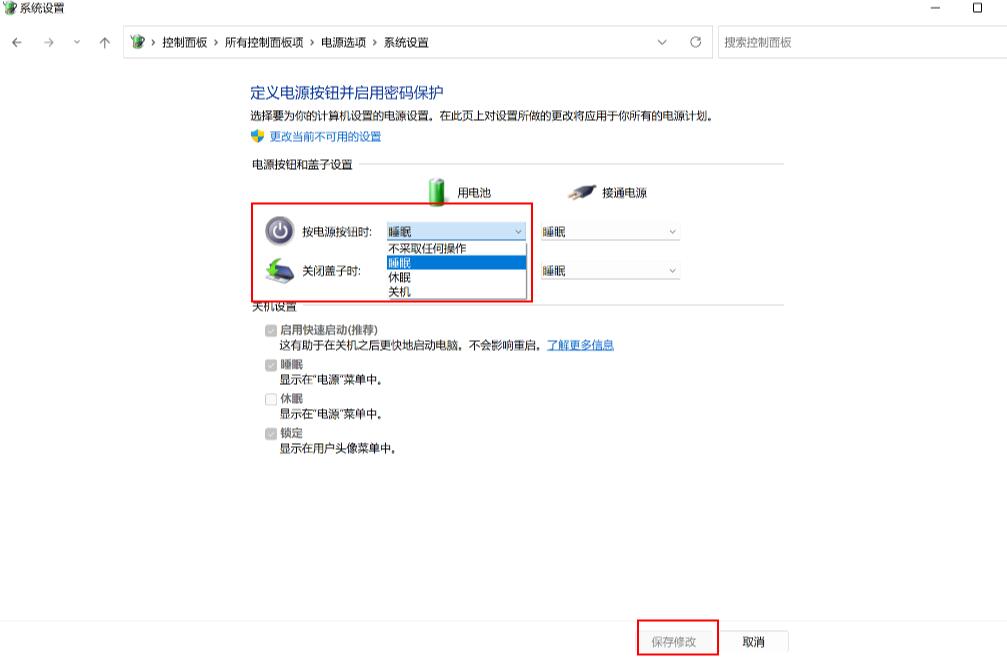
Task: Open 控制面板 breadcrumb
Action: pos(184,42)
